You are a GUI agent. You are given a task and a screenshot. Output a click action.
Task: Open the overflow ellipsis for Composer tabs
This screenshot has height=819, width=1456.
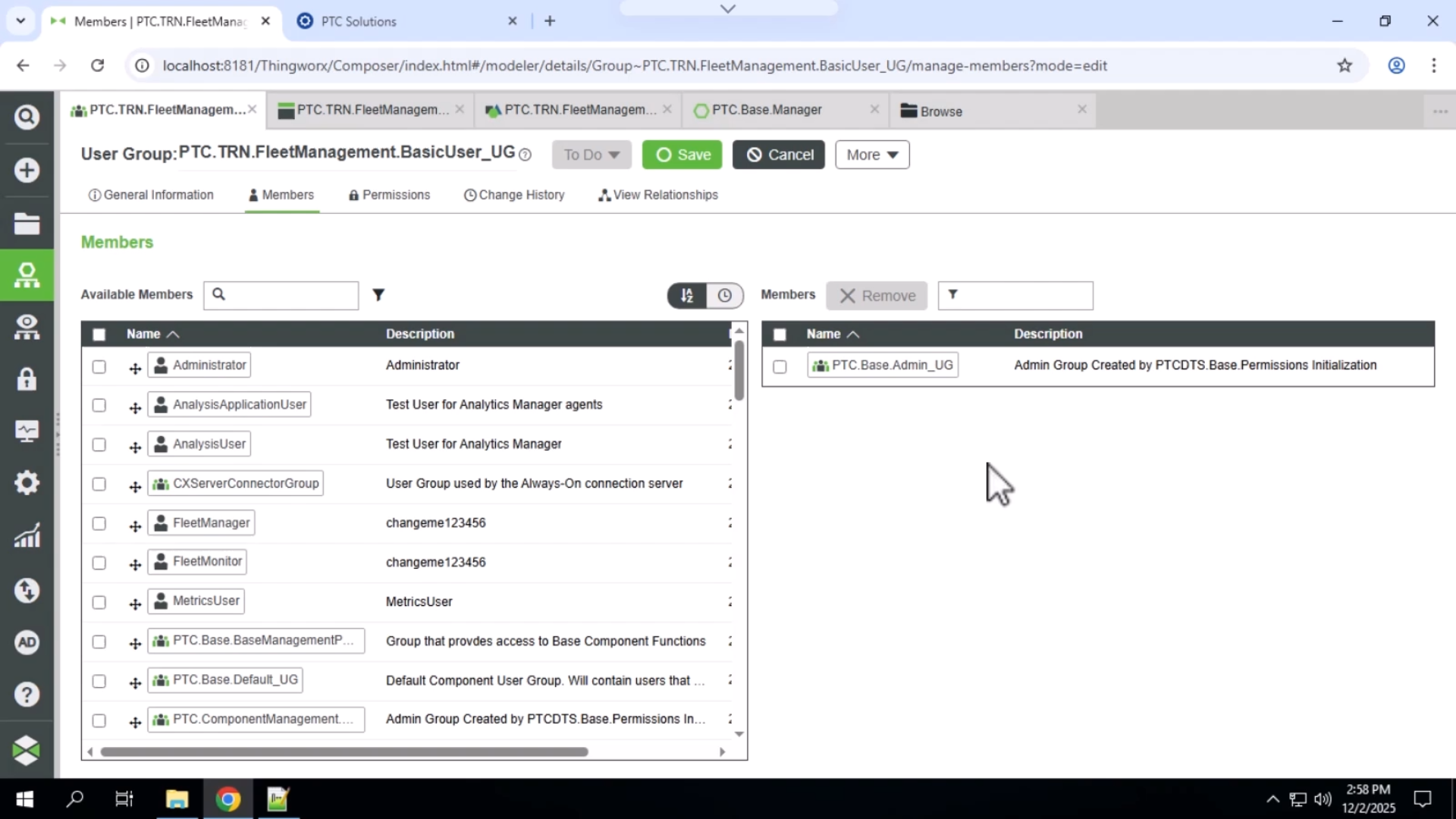pyautogui.click(x=1440, y=111)
